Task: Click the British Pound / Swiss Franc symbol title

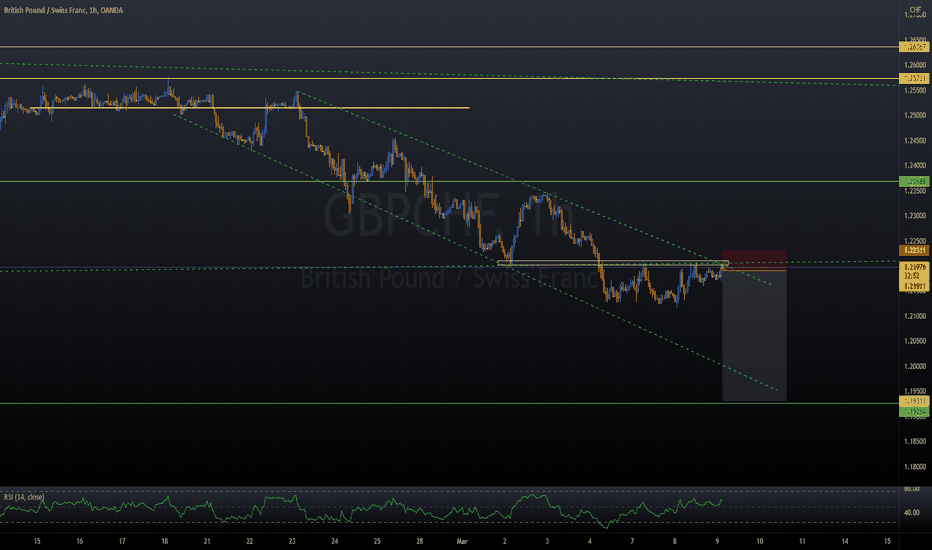Action: (64, 10)
